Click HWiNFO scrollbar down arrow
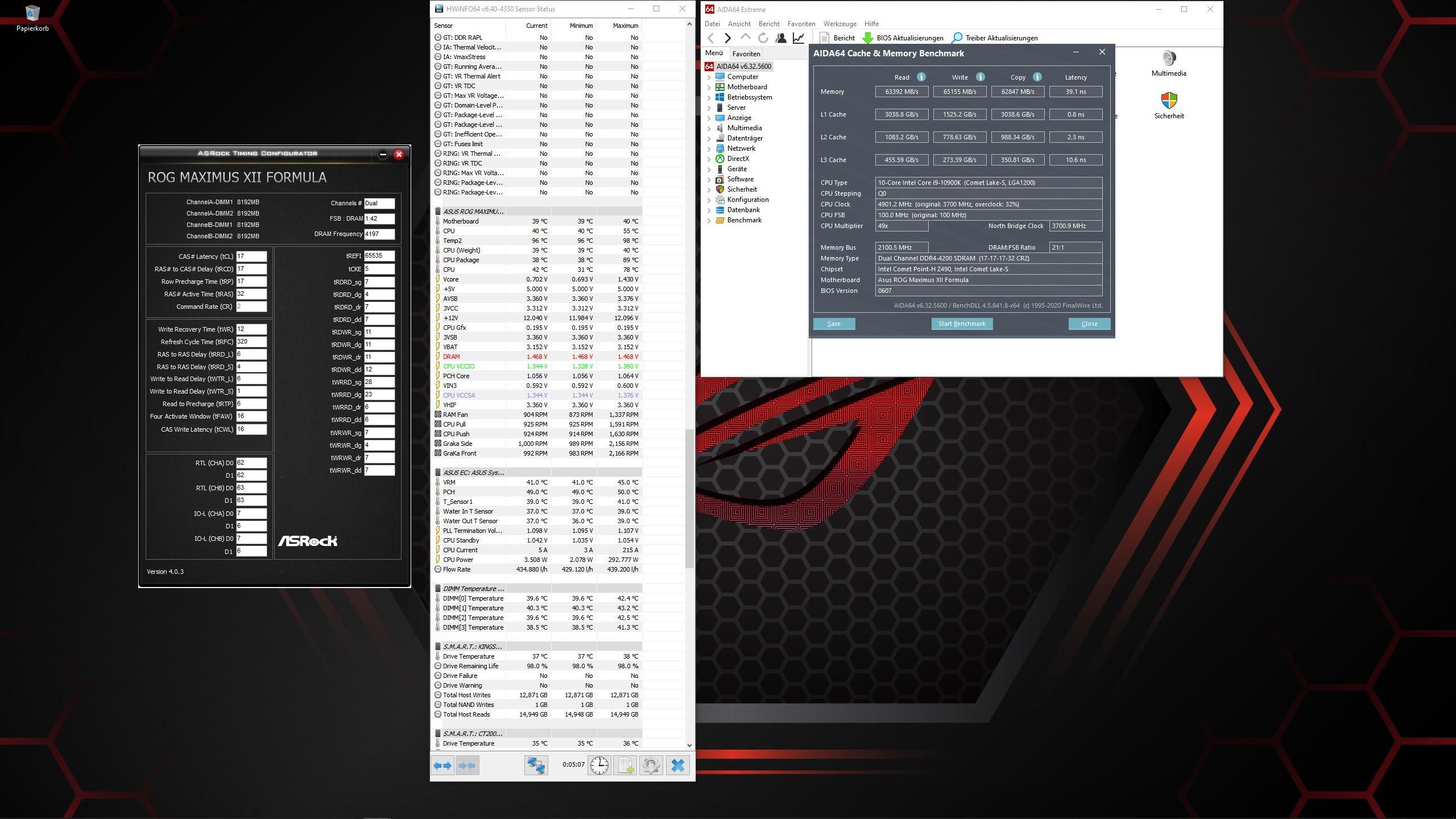Screen dimensions: 1456x819 (689, 745)
